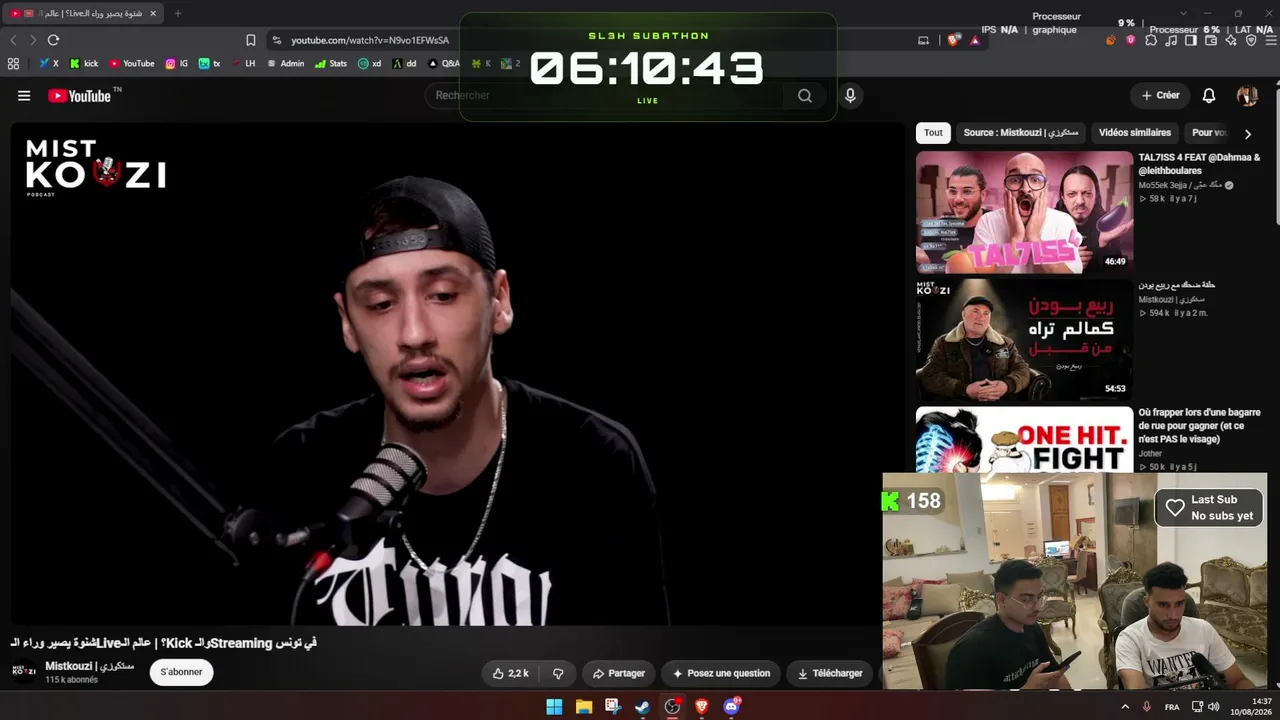
Task: Select the Source : Mistkouzi filter chip
Action: (x=1021, y=133)
